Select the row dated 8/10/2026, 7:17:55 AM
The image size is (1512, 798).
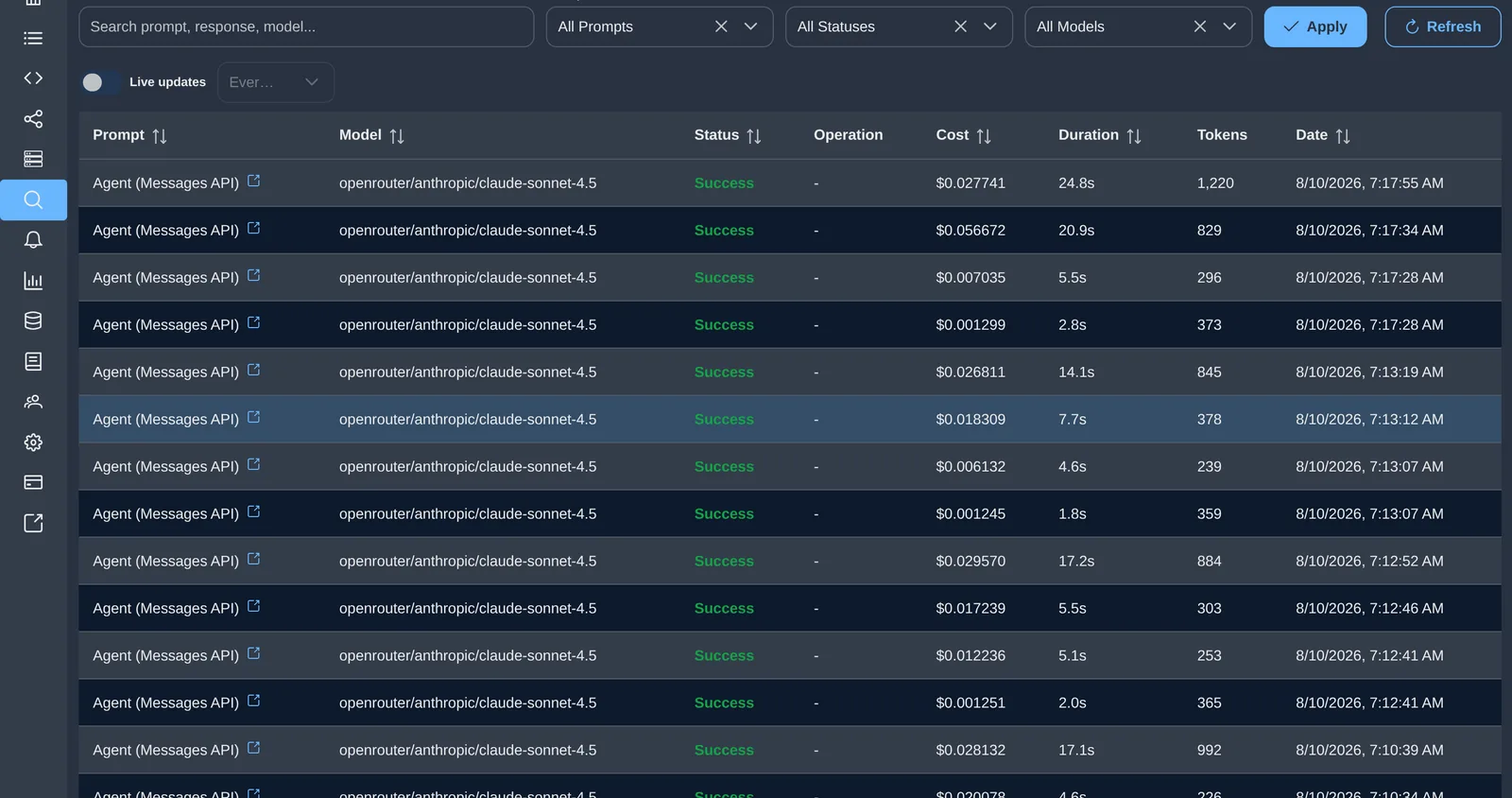(x=790, y=182)
